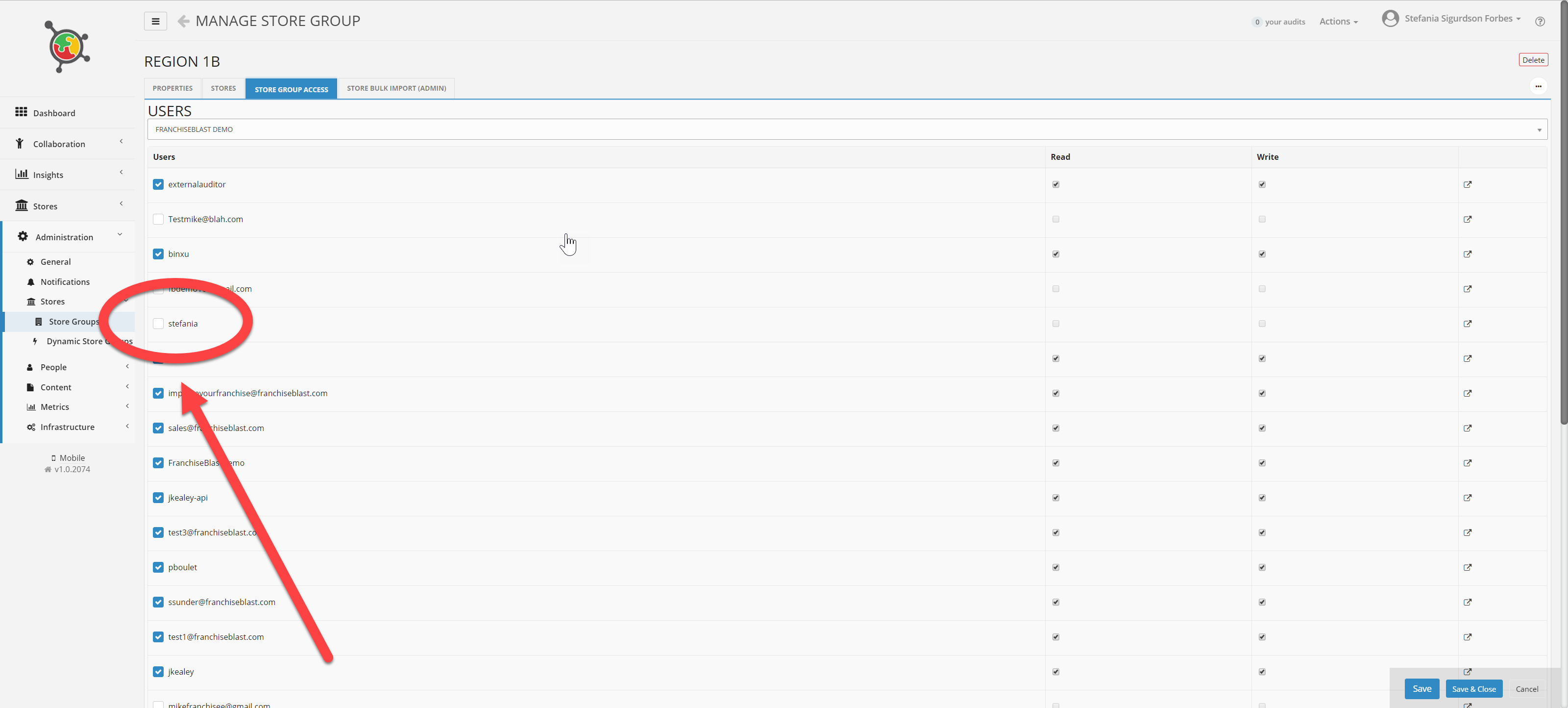
Task: Switch to the Stores tab
Action: pos(223,88)
